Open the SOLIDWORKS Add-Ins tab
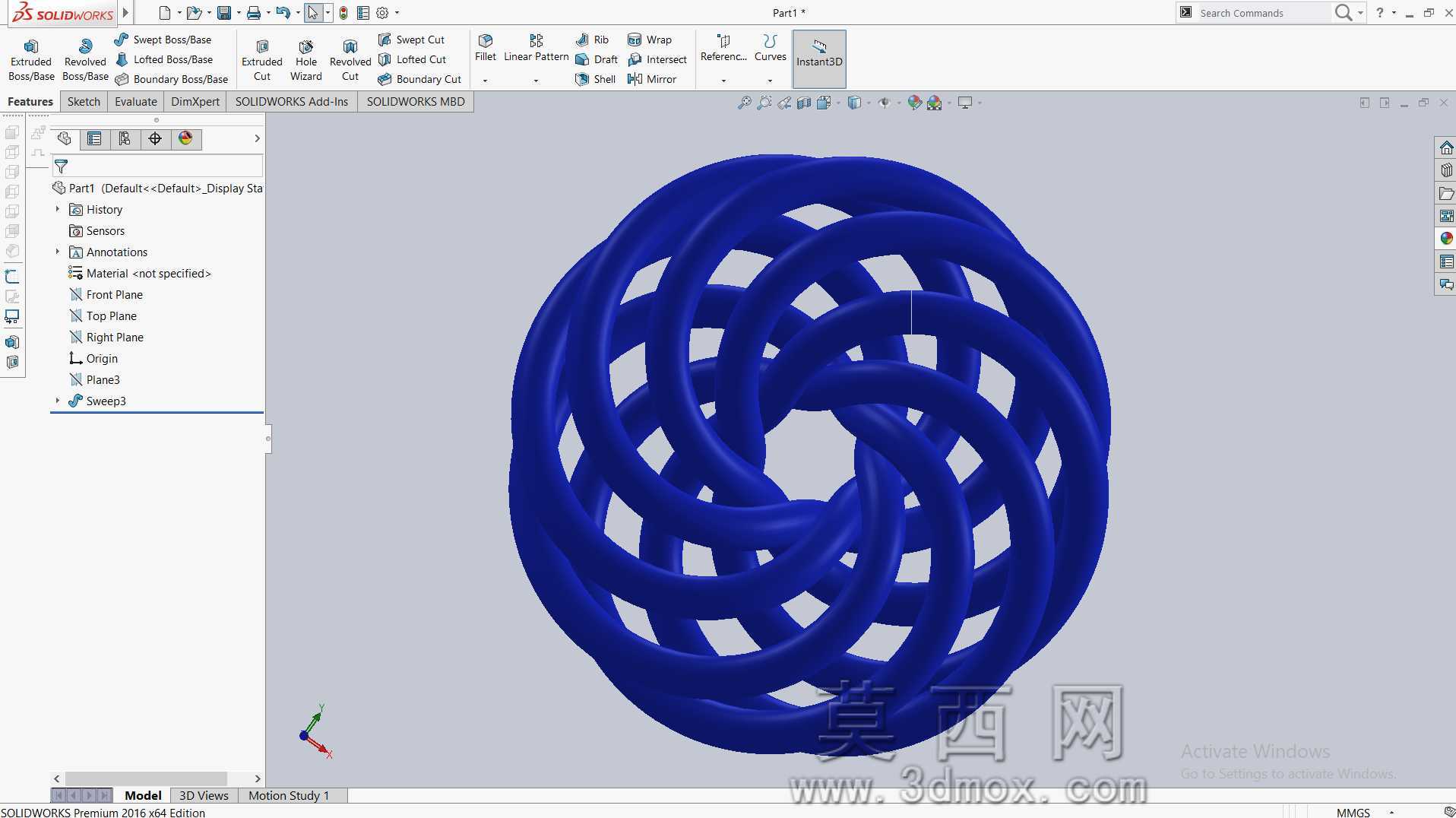This screenshot has width=1456, height=818. click(x=292, y=102)
